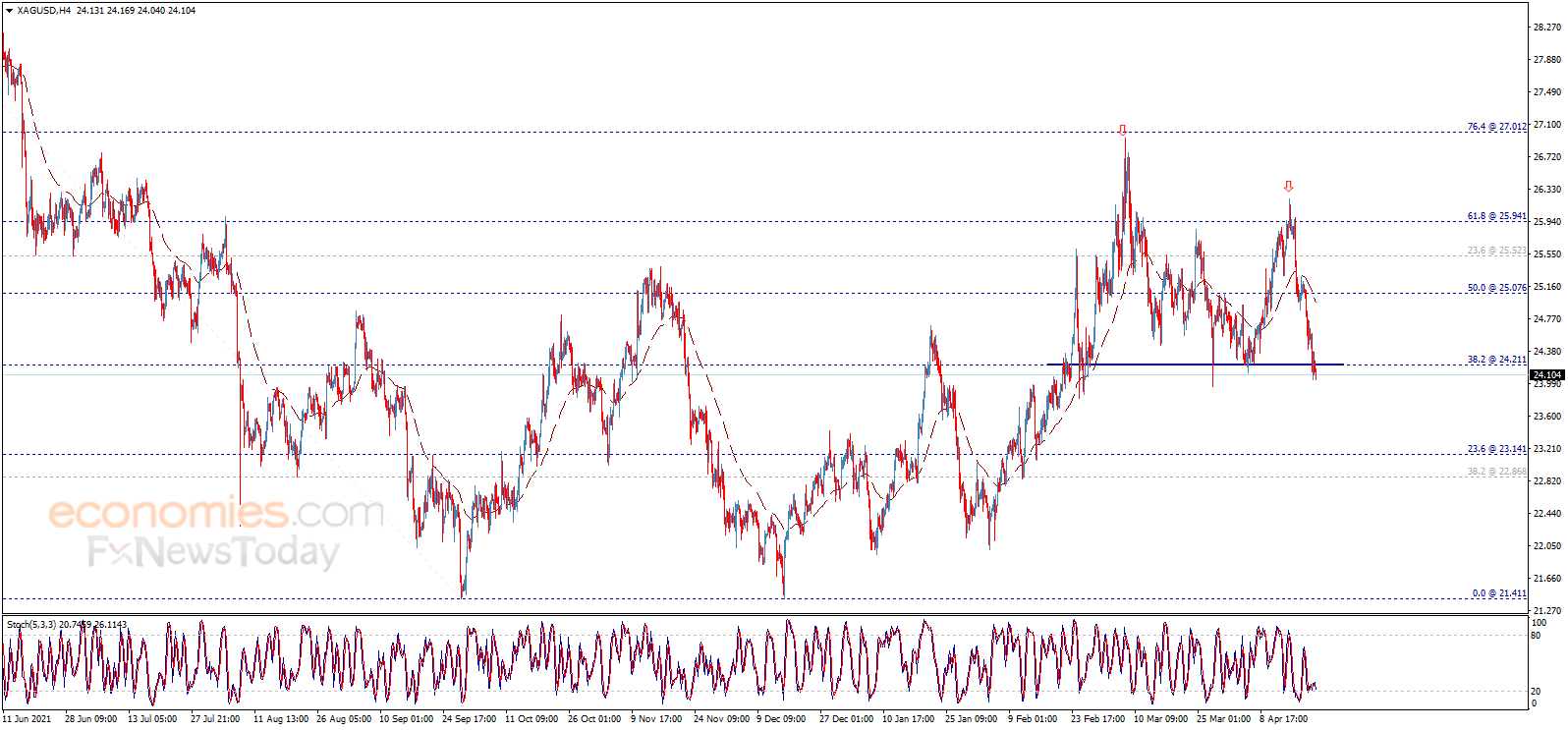Click the 76.4 @ 27.012 Fibonacci label

pyautogui.click(x=1496, y=127)
